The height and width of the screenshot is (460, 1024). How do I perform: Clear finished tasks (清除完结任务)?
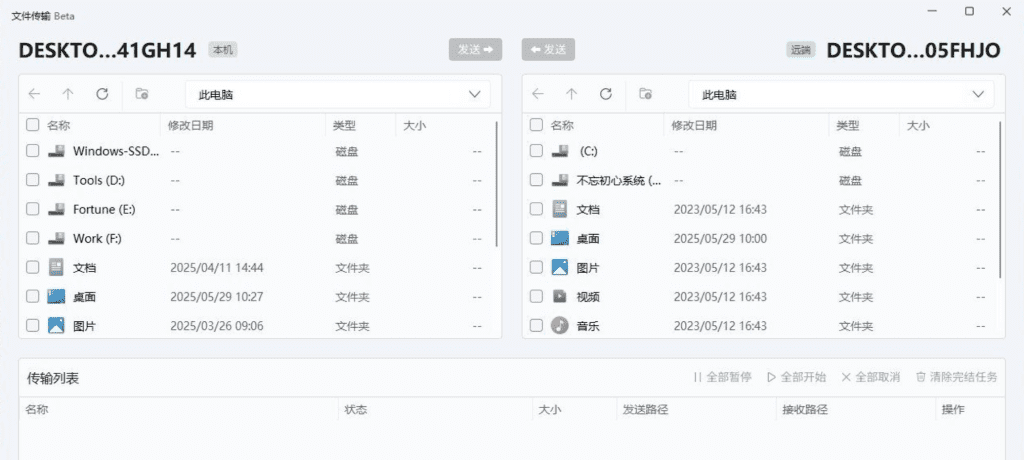pos(957,377)
